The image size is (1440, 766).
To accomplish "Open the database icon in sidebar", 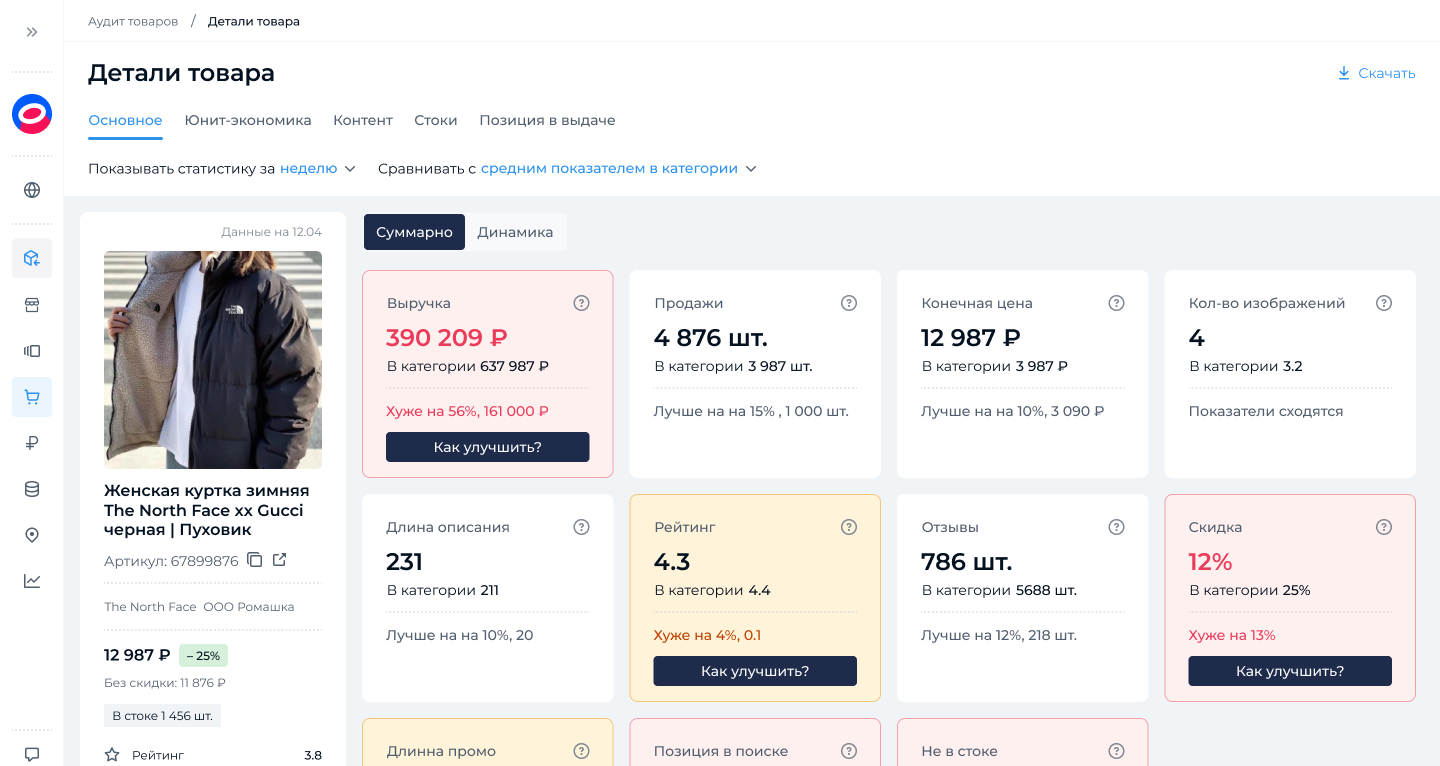I will point(32,489).
